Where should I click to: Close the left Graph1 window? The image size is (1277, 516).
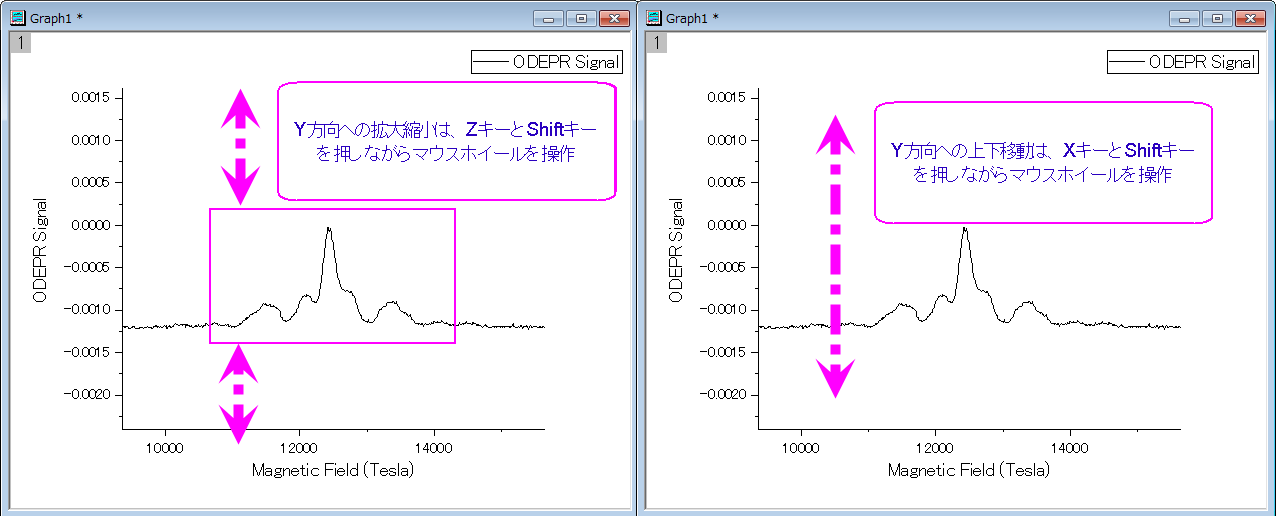click(x=613, y=18)
